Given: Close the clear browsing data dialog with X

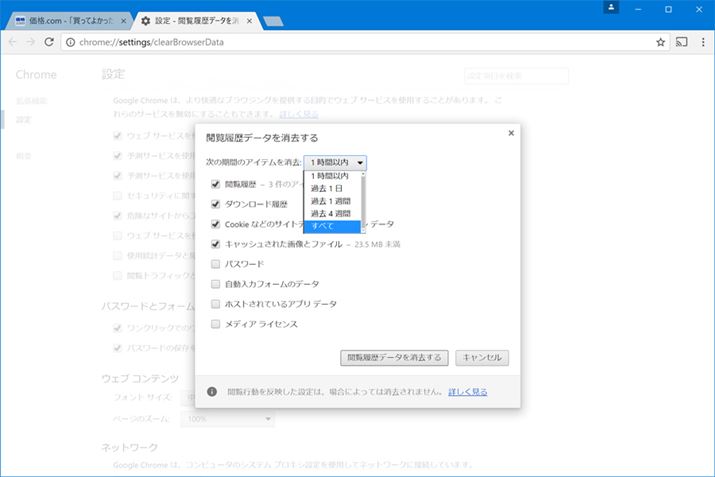Looking at the screenshot, I should coord(511,132).
